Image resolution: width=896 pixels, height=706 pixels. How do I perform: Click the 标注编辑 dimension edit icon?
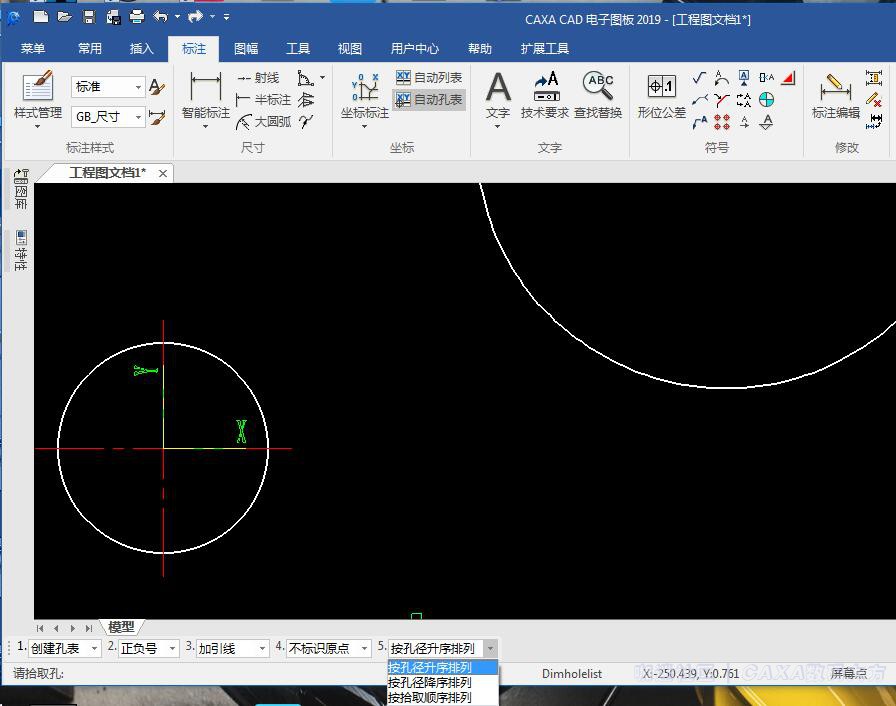coord(835,88)
